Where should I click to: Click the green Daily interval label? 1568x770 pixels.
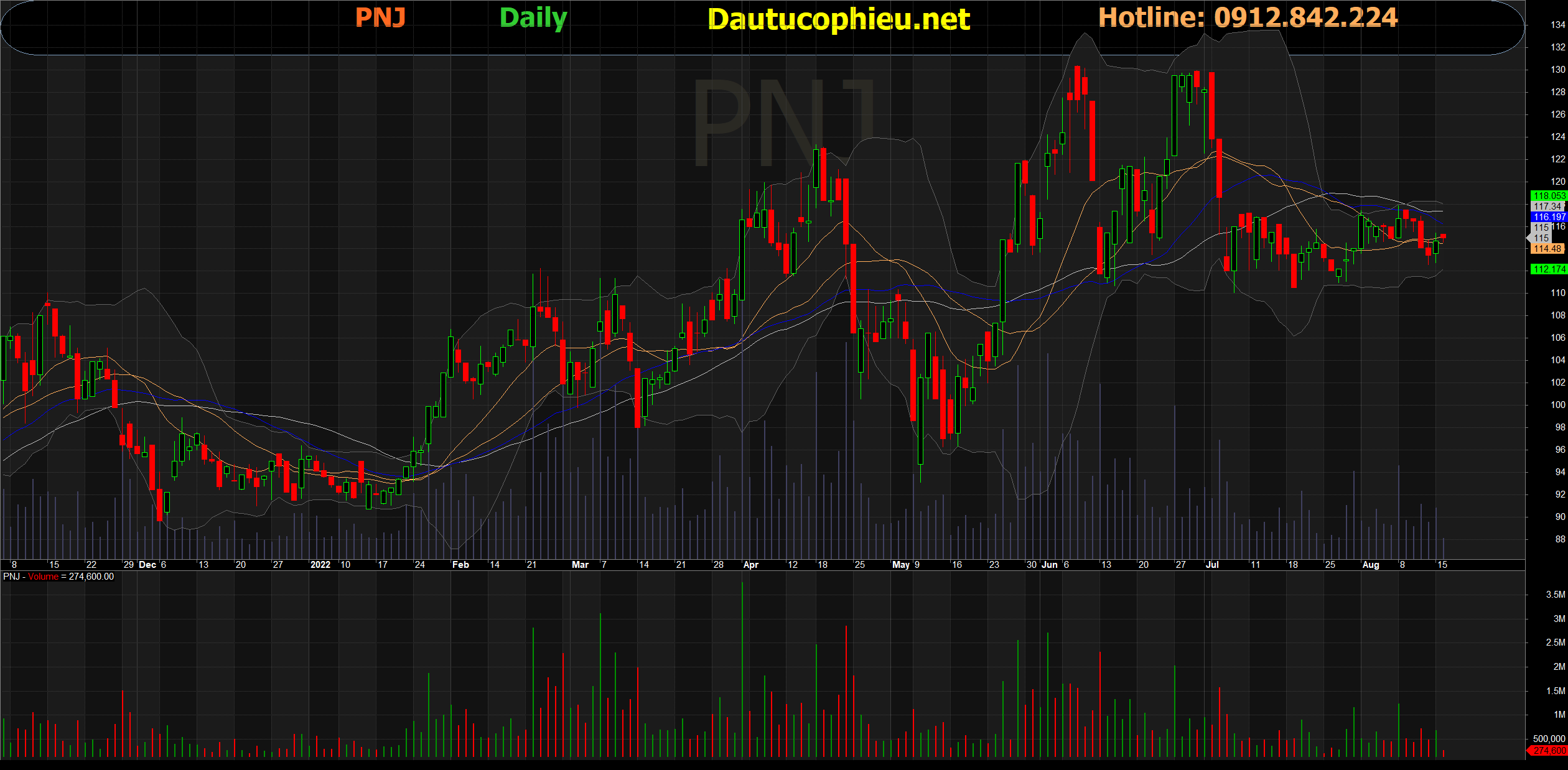coord(533,17)
